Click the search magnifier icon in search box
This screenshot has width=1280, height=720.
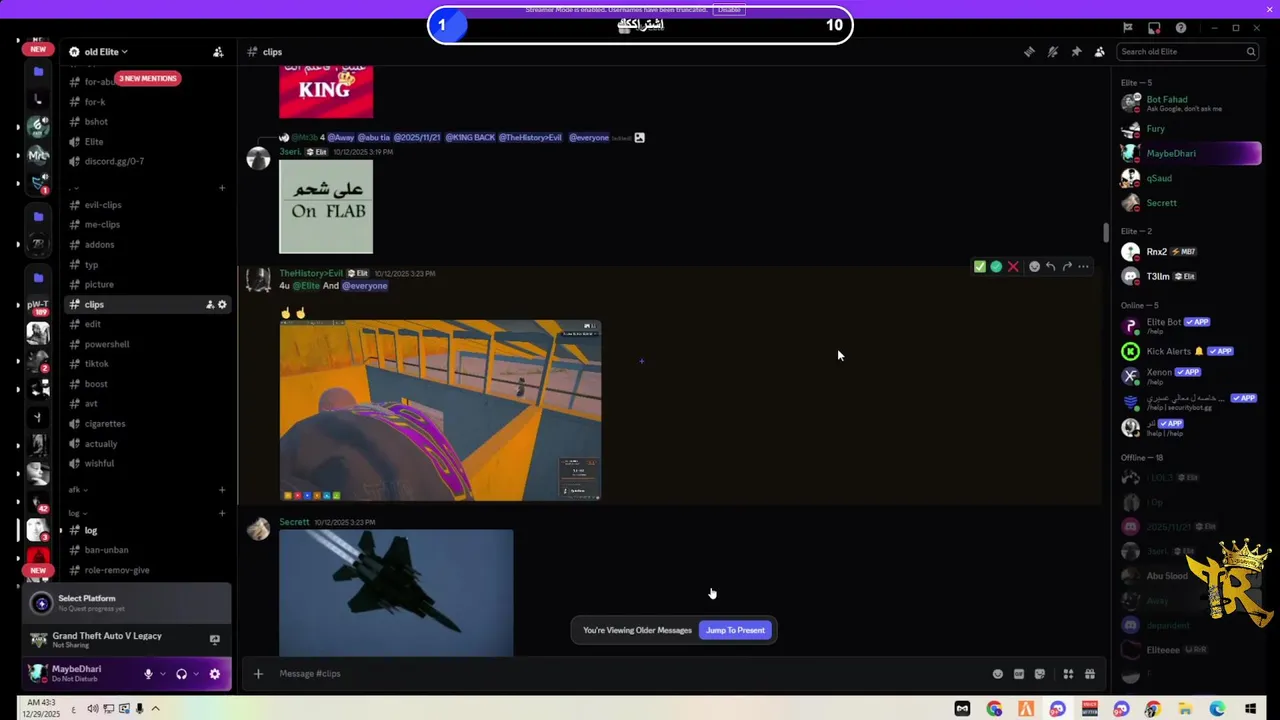1250,52
